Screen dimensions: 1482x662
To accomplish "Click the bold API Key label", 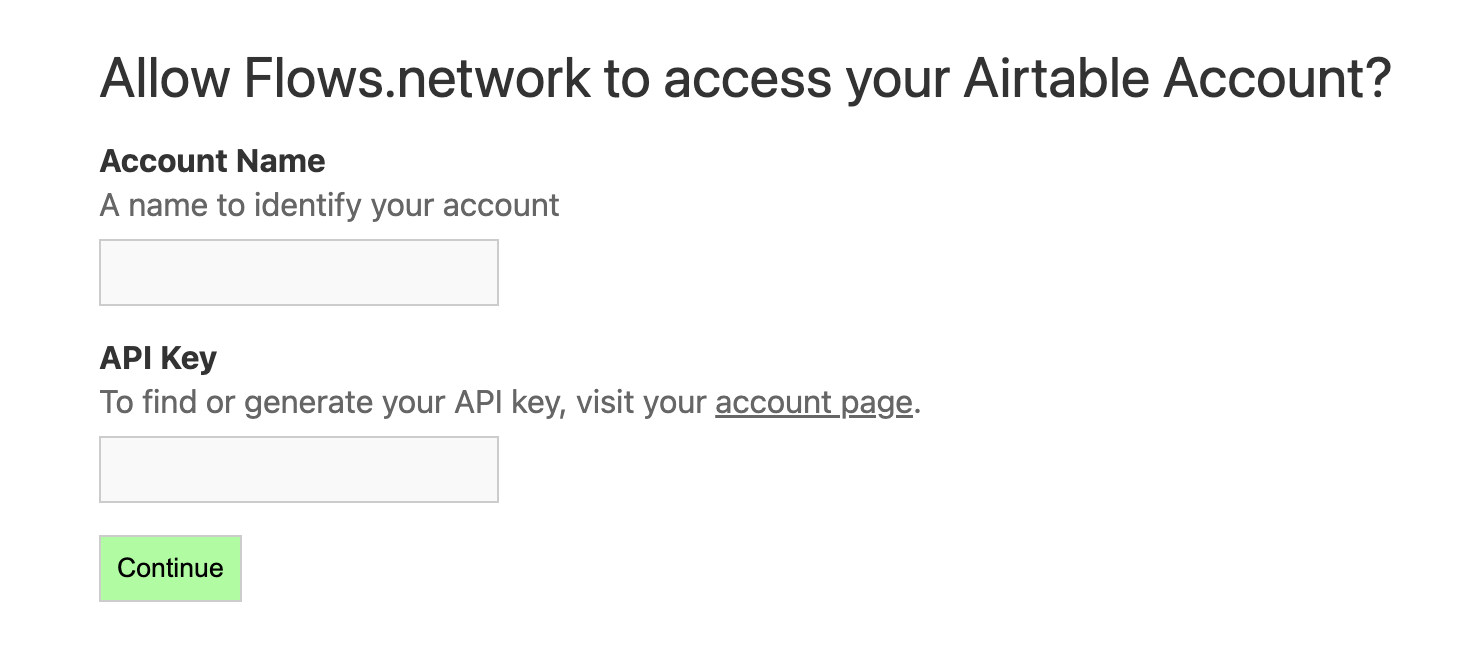I will click(158, 358).
